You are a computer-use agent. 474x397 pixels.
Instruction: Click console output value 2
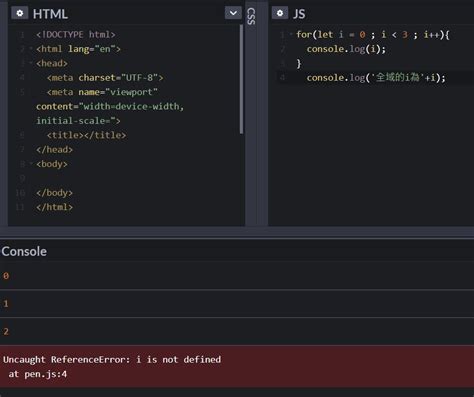(x=6, y=332)
